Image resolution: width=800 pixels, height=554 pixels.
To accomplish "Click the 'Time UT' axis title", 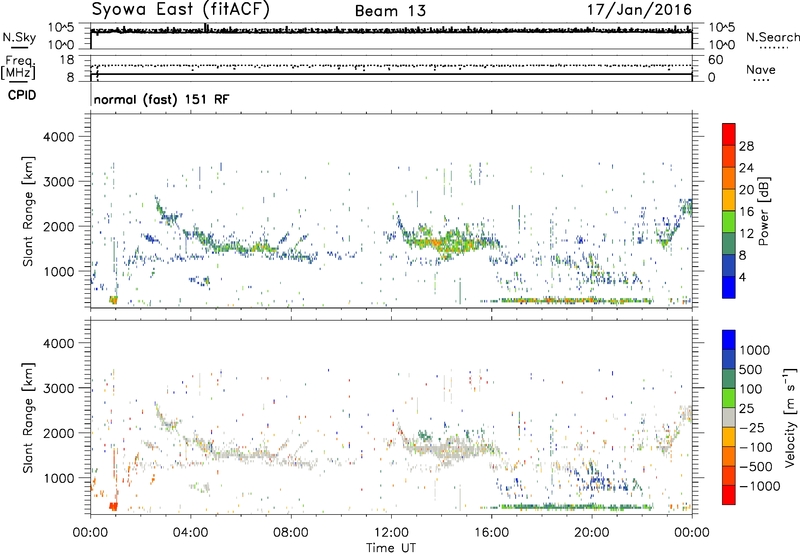I will 391,548.
